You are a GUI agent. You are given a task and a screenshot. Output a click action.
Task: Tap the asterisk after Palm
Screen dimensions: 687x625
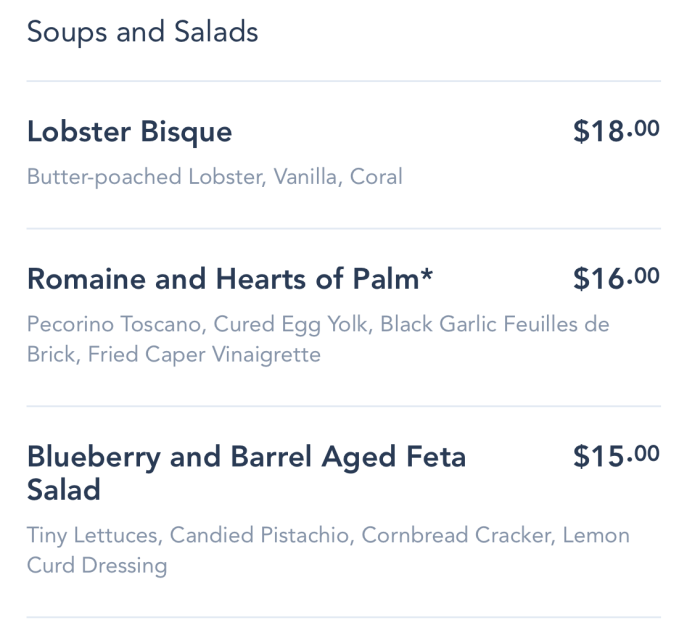[426, 274]
